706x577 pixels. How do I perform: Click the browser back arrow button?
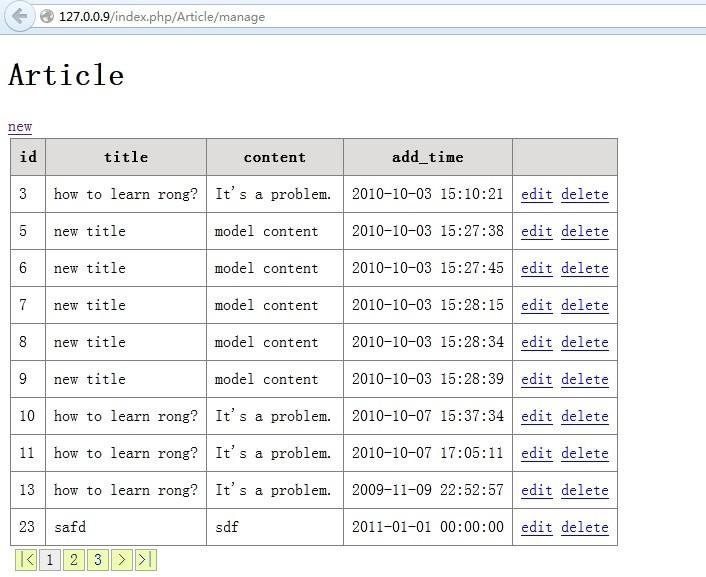[x=19, y=16]
